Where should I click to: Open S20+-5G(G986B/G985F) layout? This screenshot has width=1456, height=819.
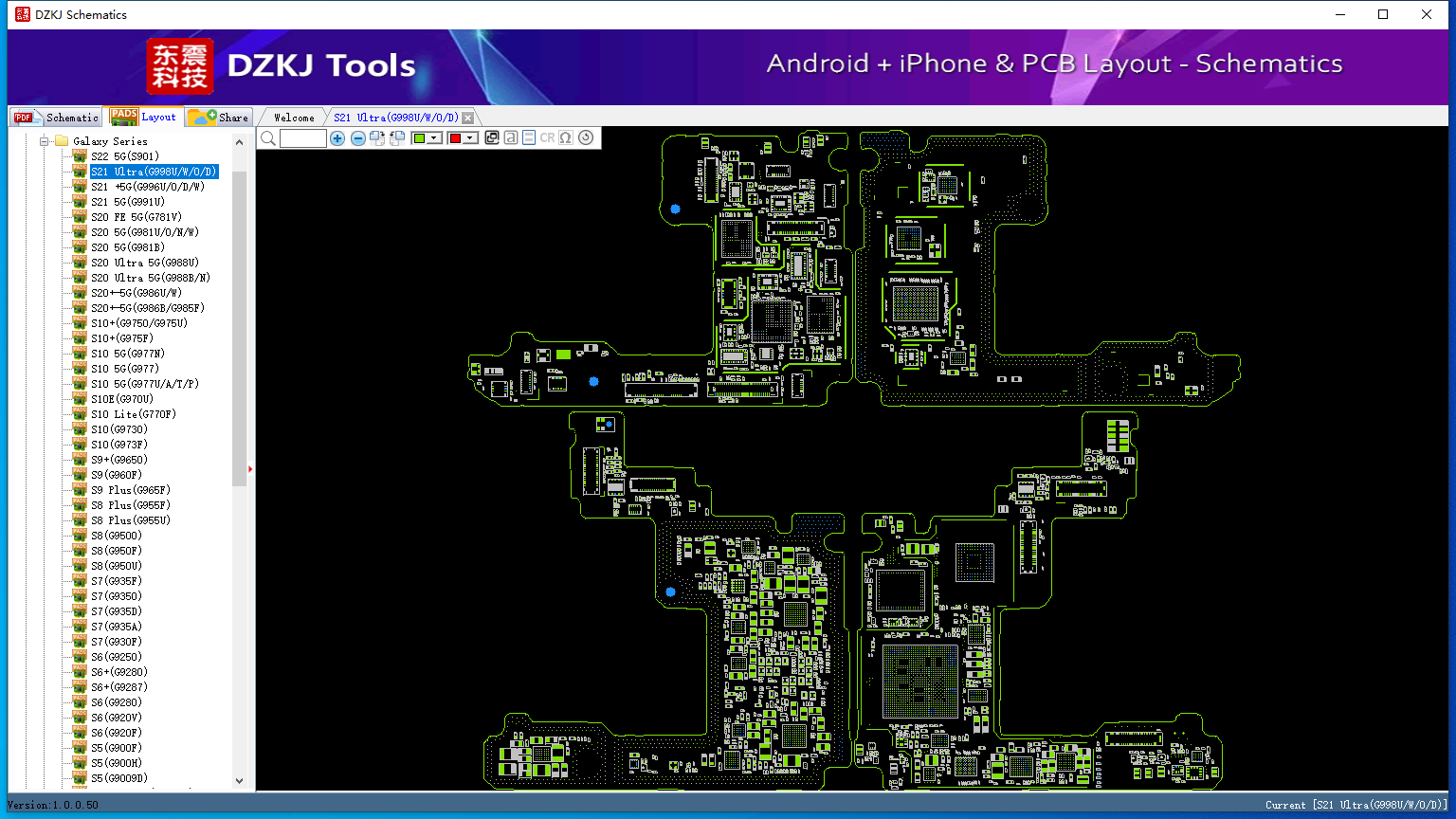(148, 308)
